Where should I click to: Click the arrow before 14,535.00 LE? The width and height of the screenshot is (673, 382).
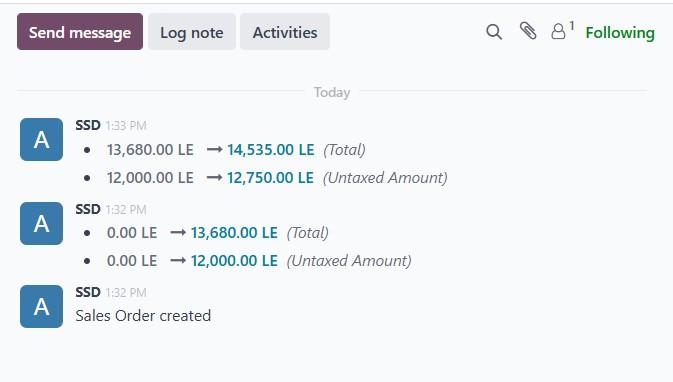pos(214,149)
